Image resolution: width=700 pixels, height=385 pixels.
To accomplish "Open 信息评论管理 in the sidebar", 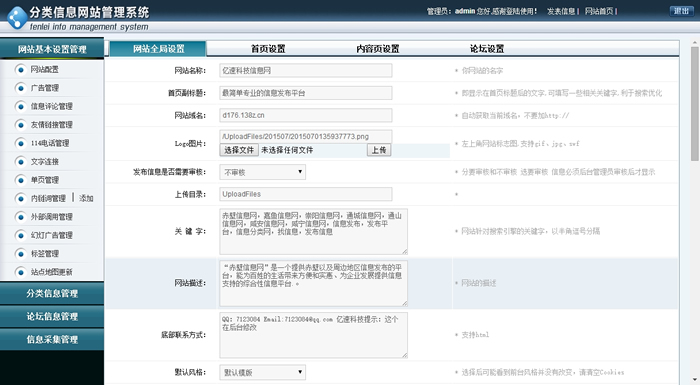I will pyautogui.click(x=51, y=106).
